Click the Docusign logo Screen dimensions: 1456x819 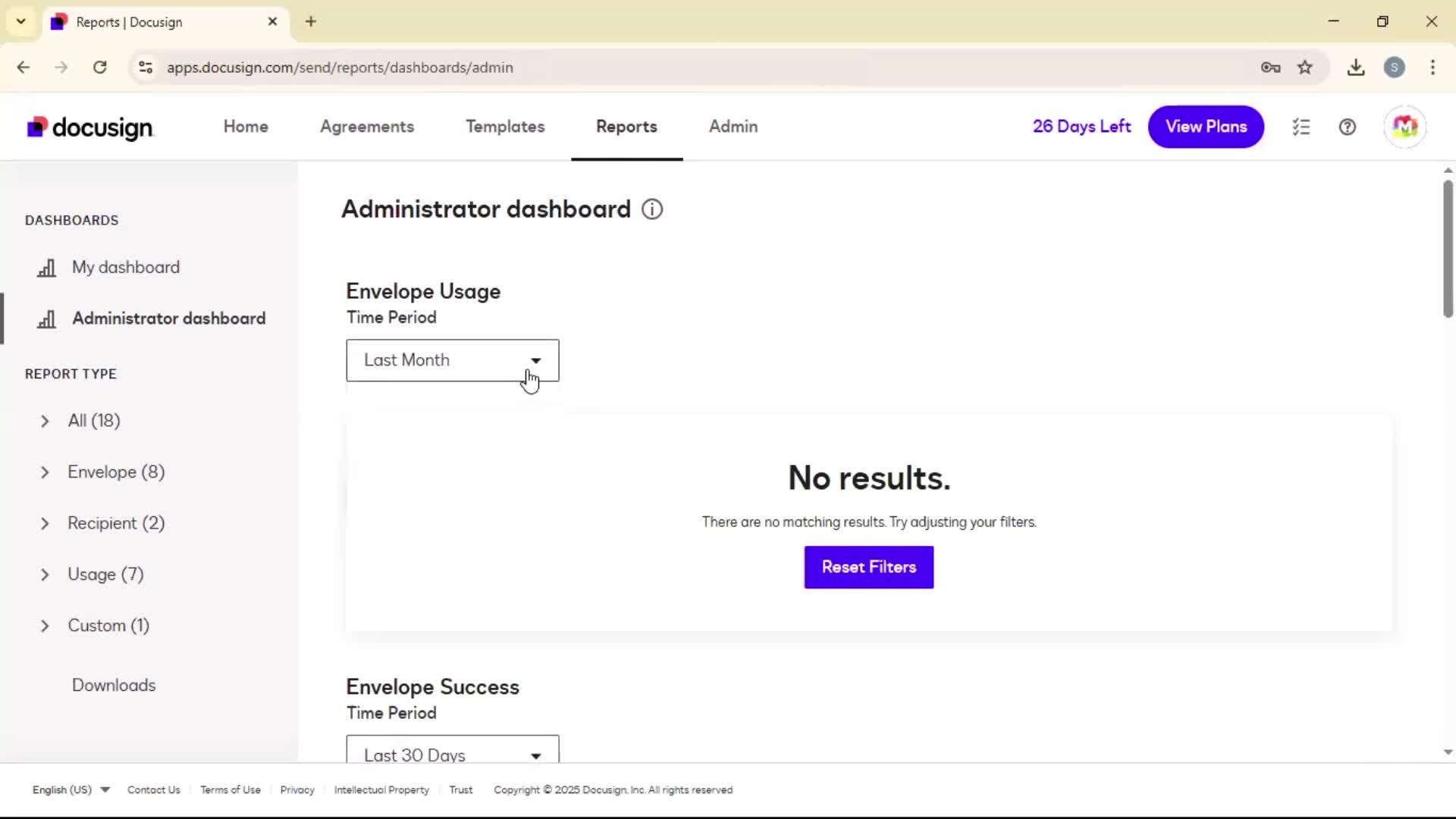[x=90, y=127]
